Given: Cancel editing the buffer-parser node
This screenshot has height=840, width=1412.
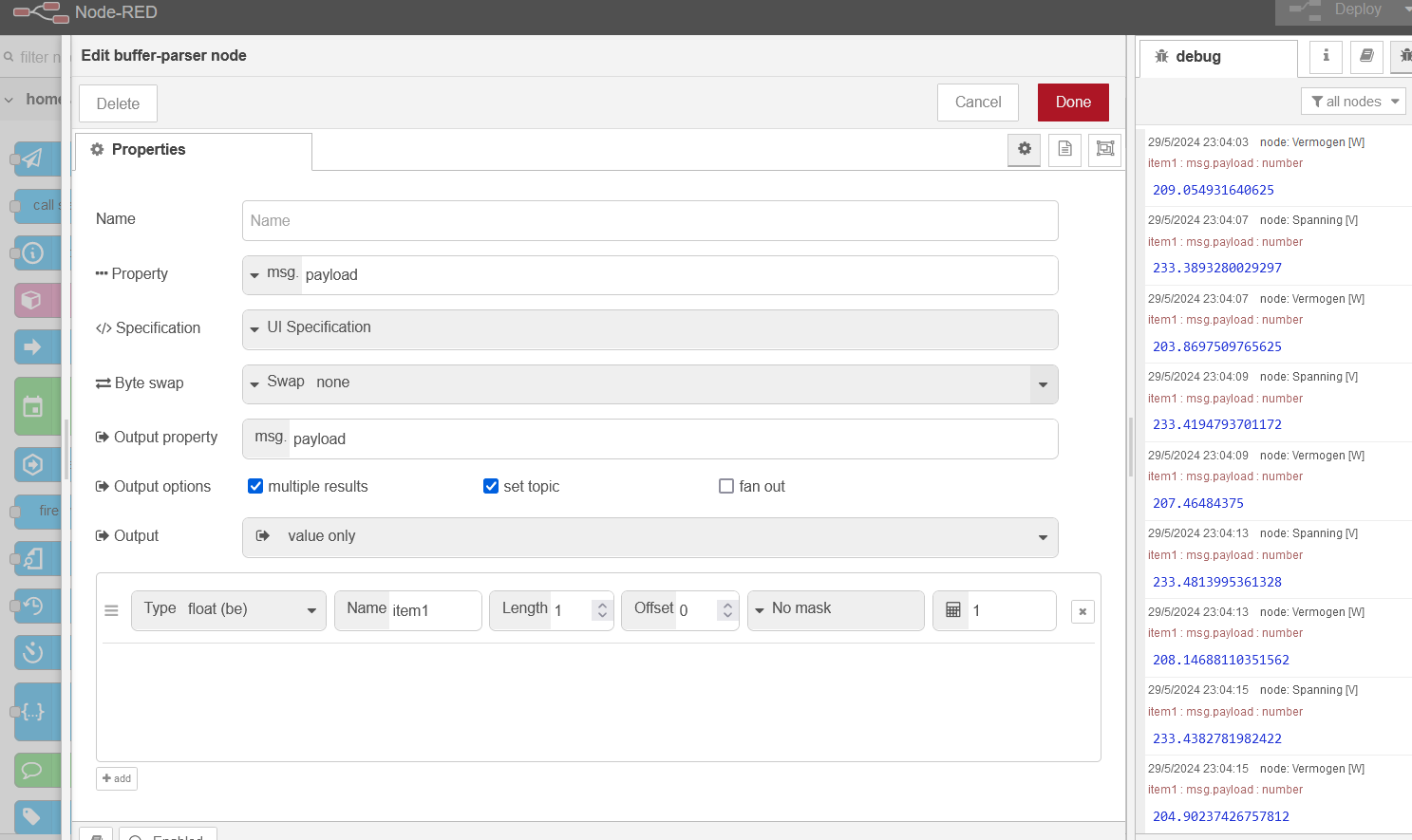Looking at the screenshot, I should 978,103.
